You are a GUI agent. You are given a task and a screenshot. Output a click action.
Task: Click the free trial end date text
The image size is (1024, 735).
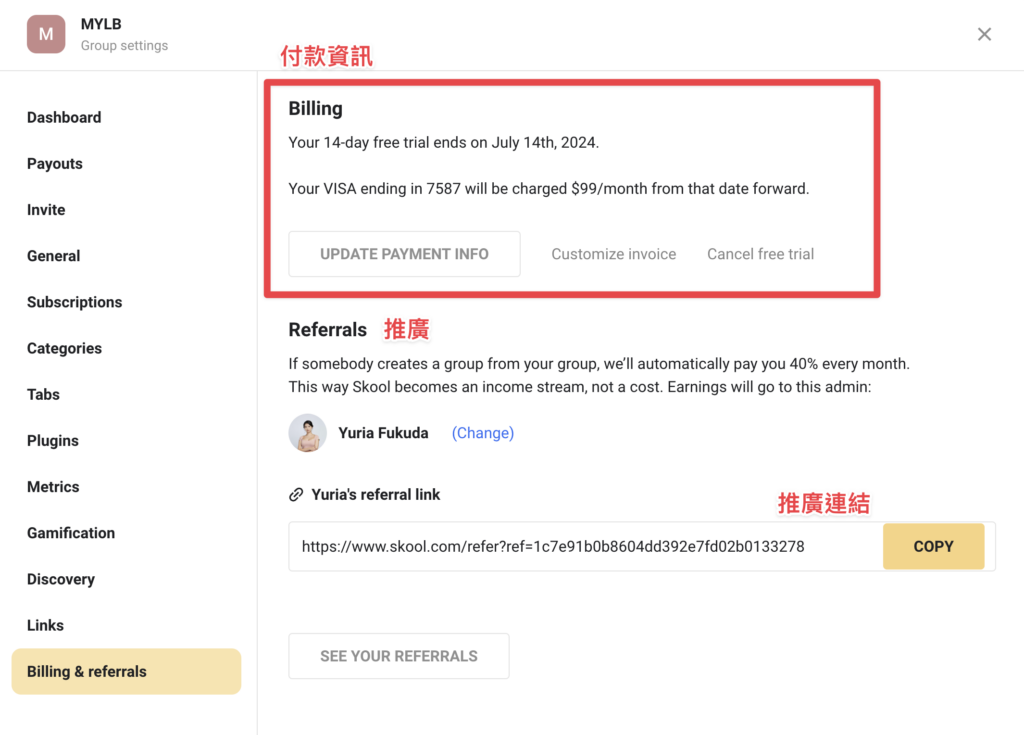[443, 142]
